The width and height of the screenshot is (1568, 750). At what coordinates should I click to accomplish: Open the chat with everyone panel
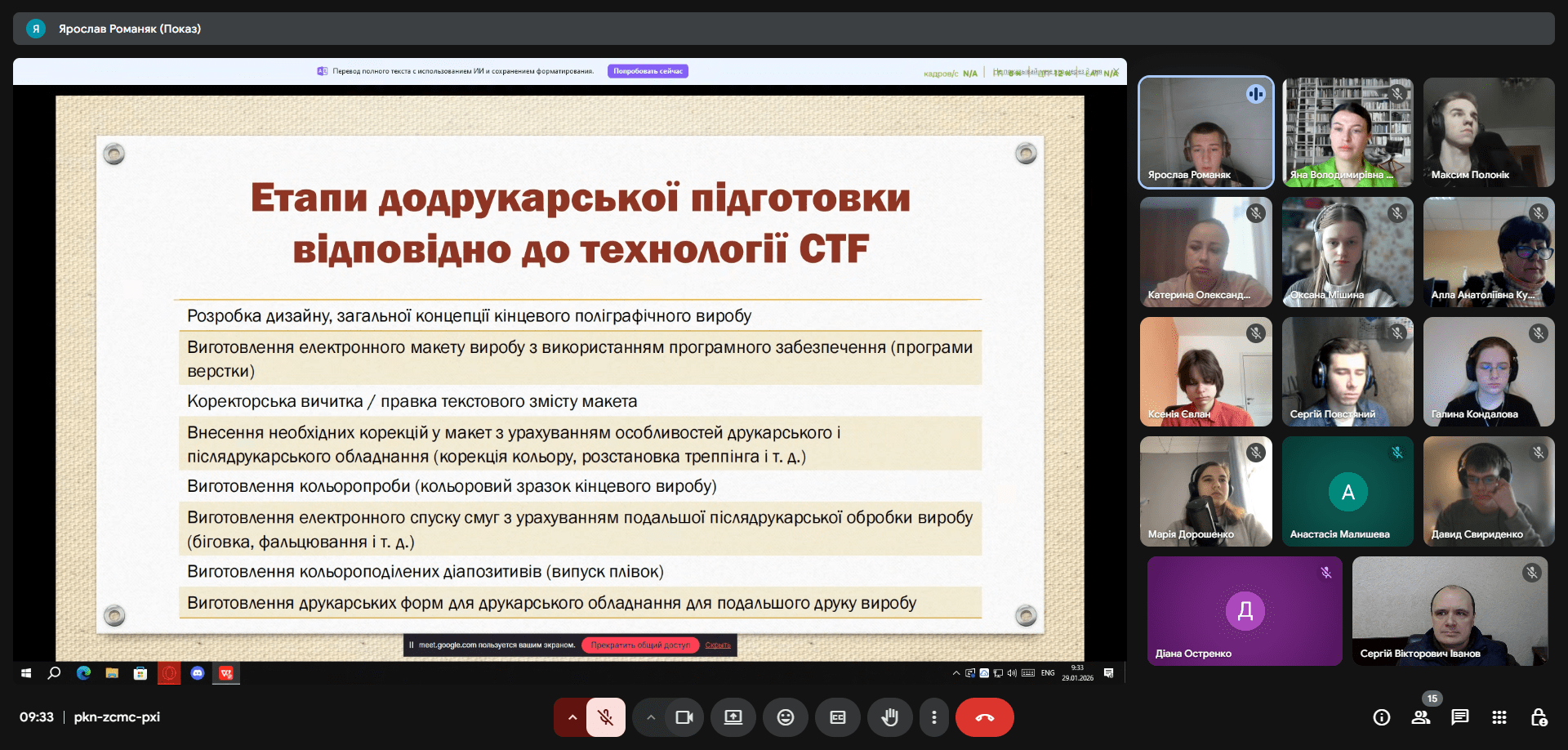click(1460, 717)
